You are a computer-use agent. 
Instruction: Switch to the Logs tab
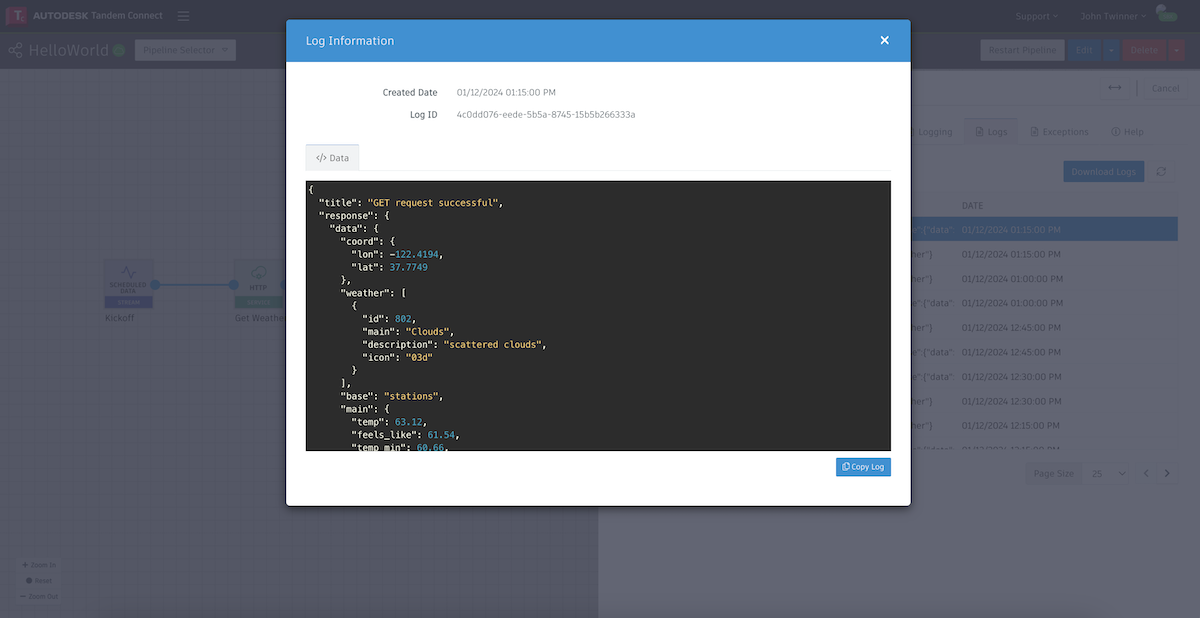tap(991, 132)
